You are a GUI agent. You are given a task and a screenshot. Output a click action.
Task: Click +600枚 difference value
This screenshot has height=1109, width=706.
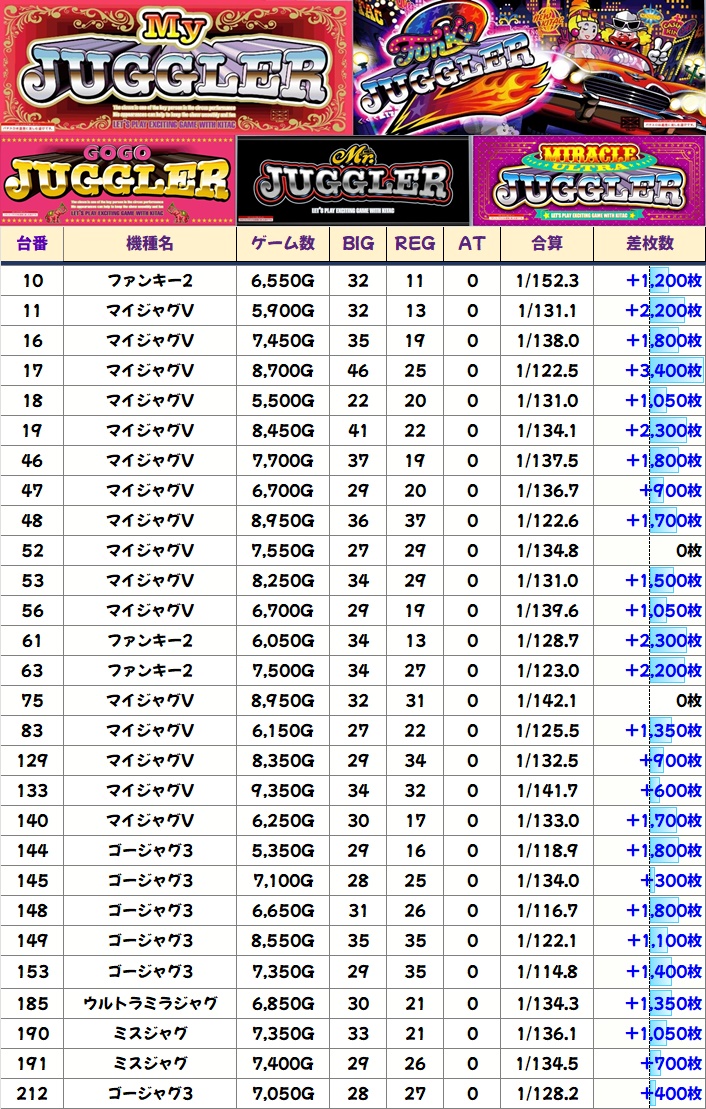pyautogui.click(x=671, y=790)
